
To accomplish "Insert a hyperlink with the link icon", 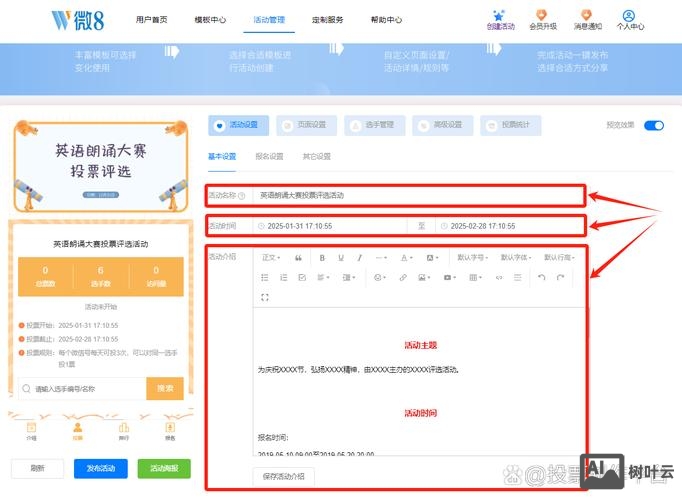I will pos(403,277).
